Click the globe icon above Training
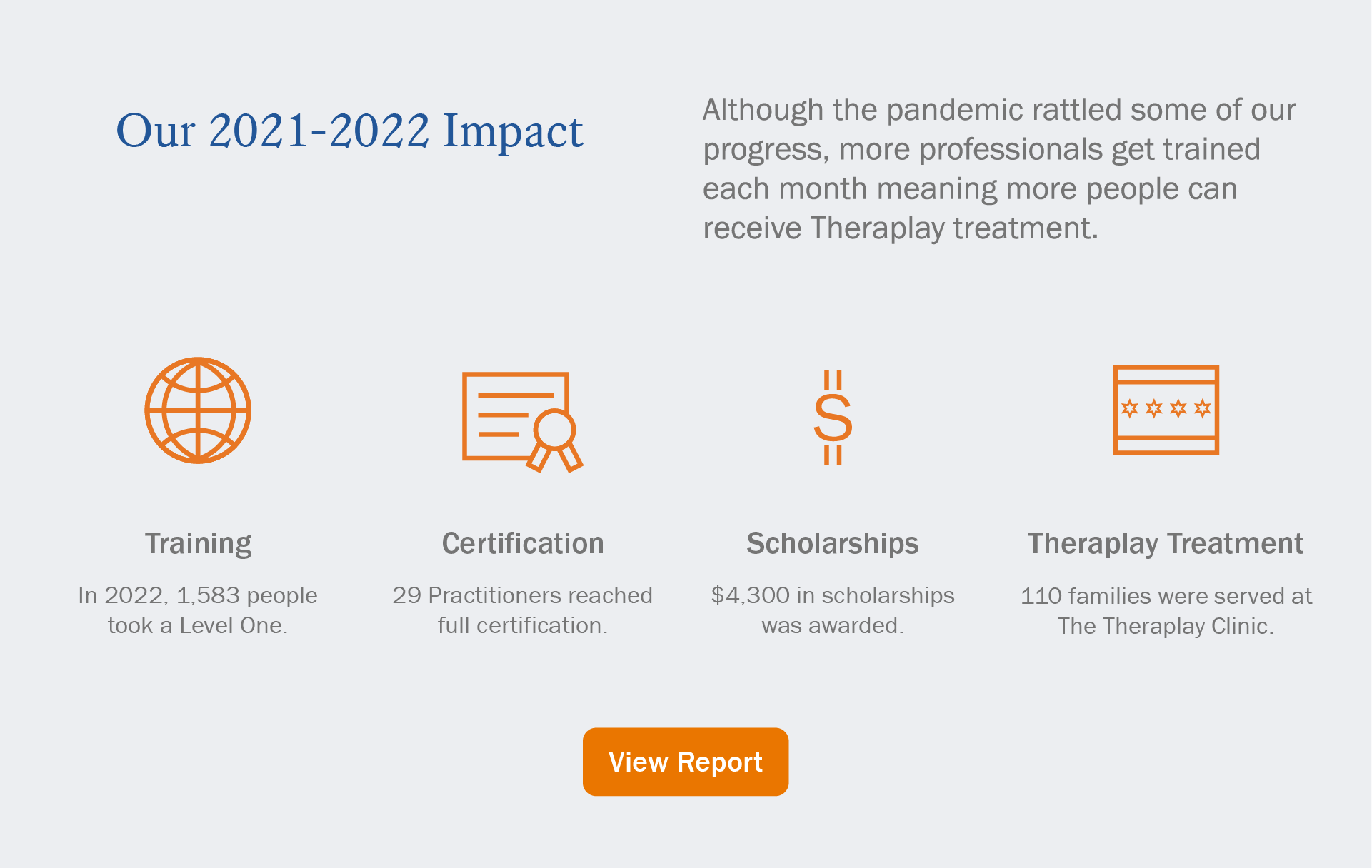The width and height of the screenshot is (1372, 868). click(x=198, y=410)
